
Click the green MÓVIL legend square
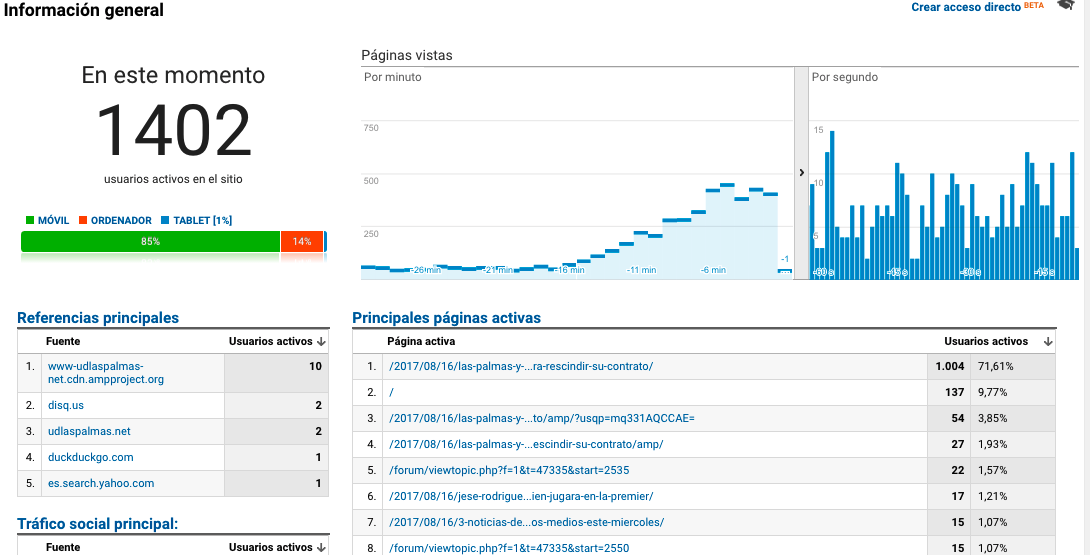coord(30,220)
